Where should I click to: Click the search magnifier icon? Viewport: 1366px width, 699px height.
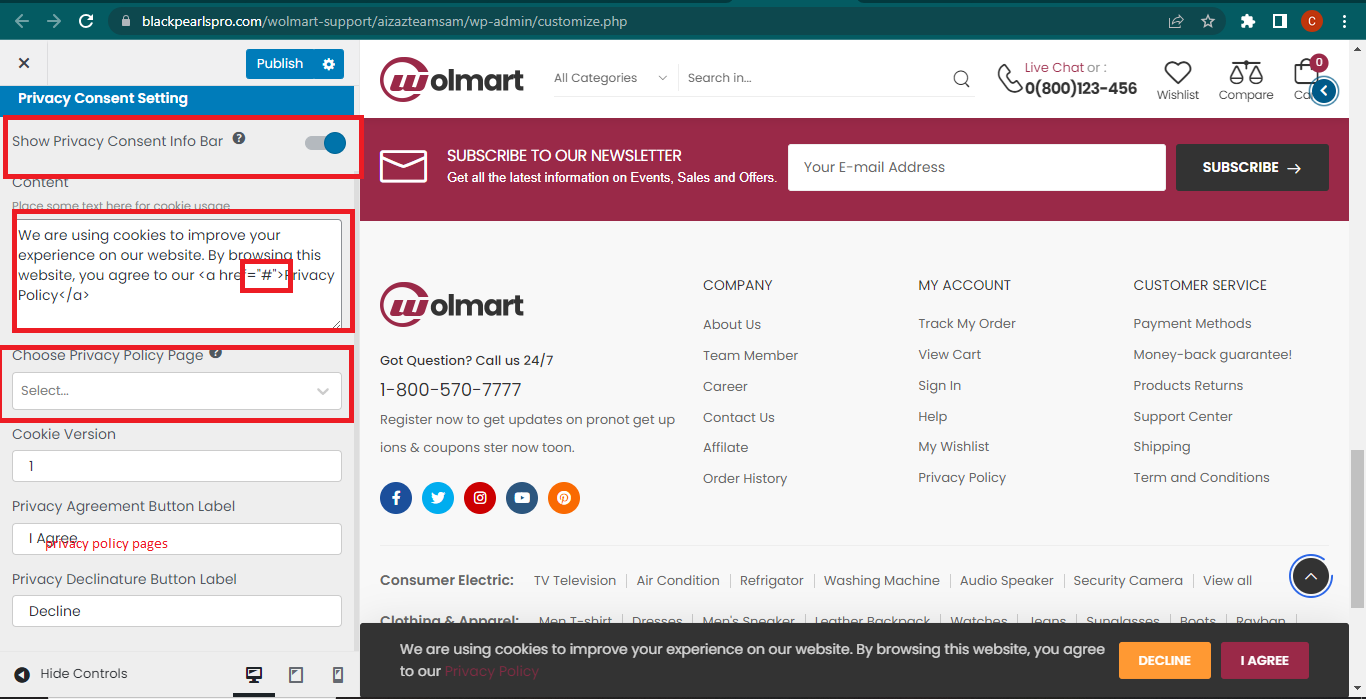tap(961, 79)
